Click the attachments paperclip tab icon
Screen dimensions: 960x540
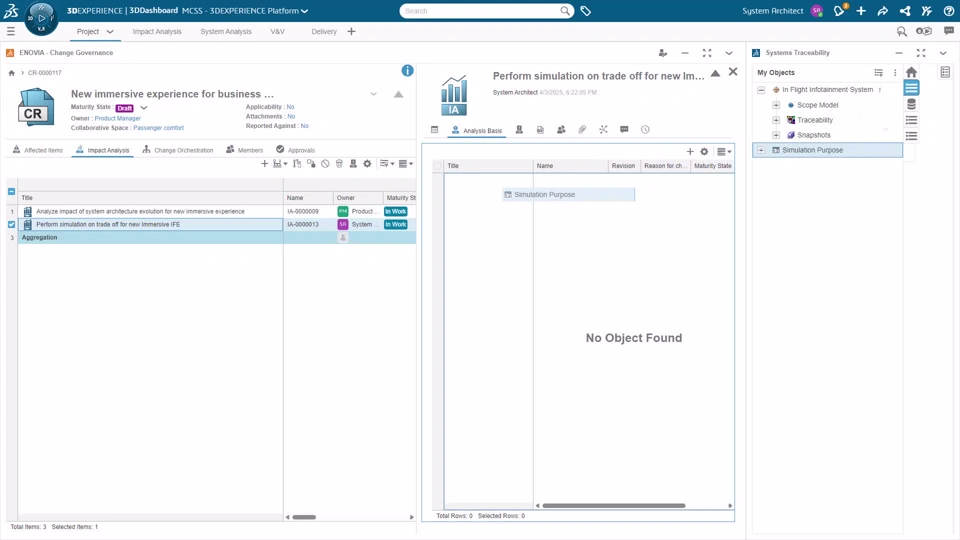click(582, 130)
